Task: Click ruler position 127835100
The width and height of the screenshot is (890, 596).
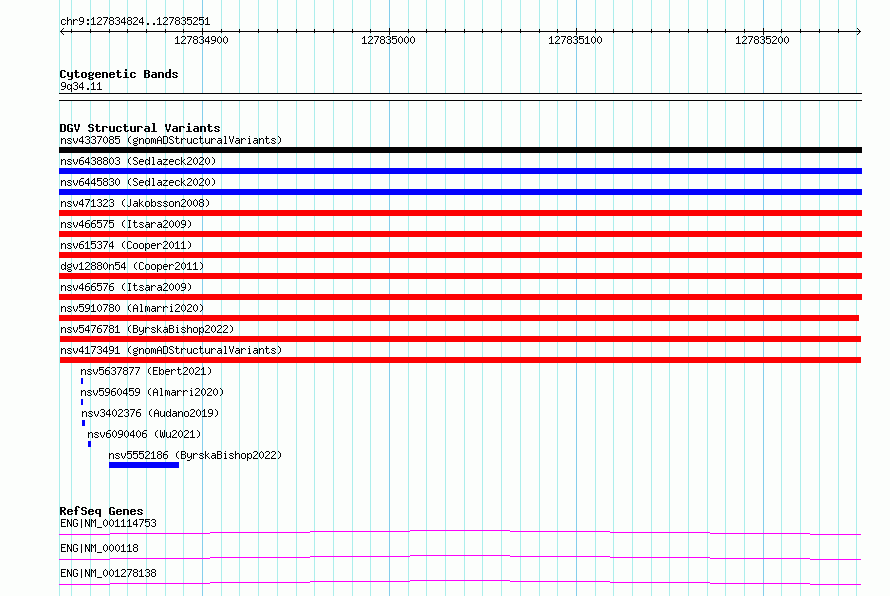Action: point(575,40)
